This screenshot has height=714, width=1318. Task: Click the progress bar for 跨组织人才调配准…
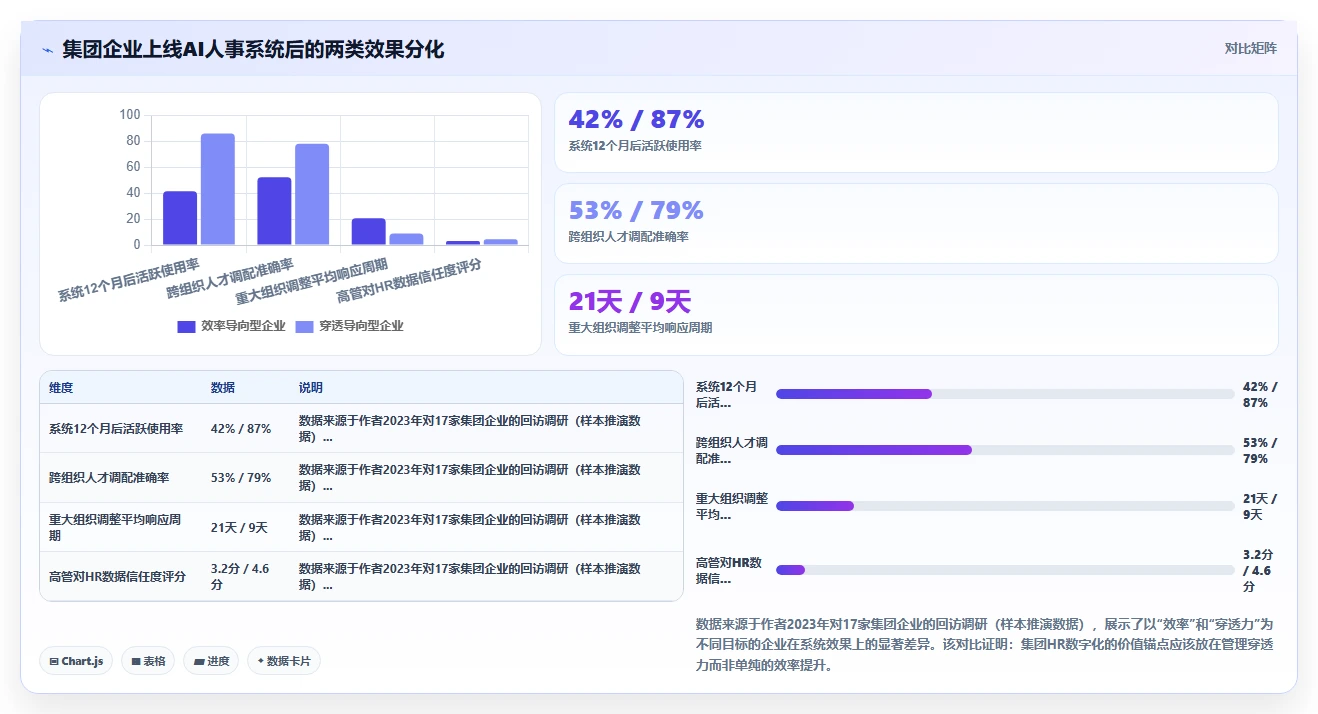tap(1005, 450)
